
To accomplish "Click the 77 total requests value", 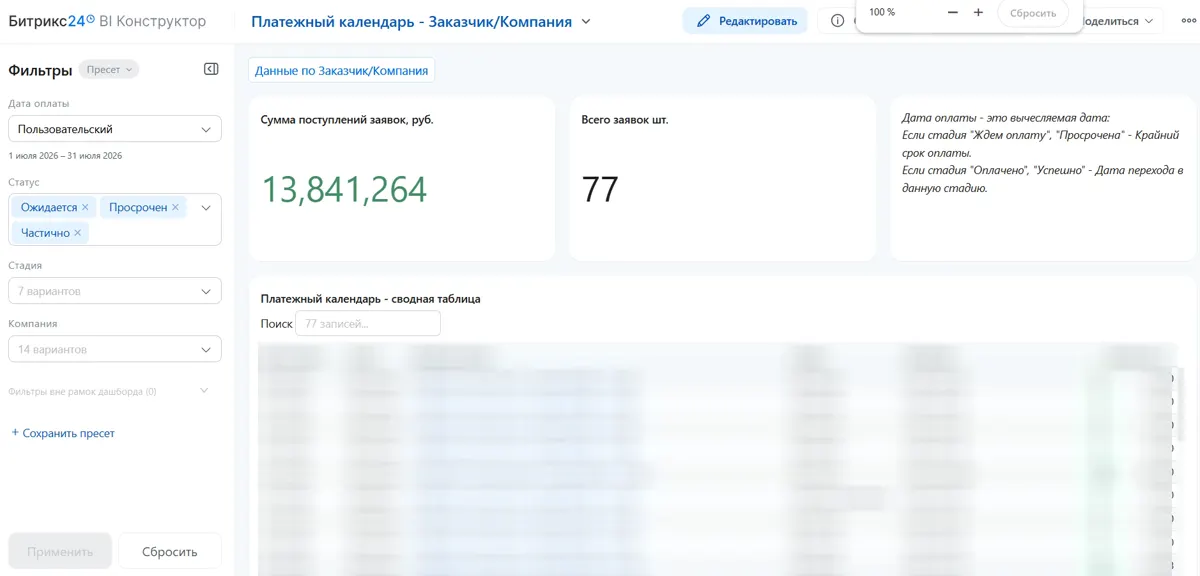I will coord(600,189).
